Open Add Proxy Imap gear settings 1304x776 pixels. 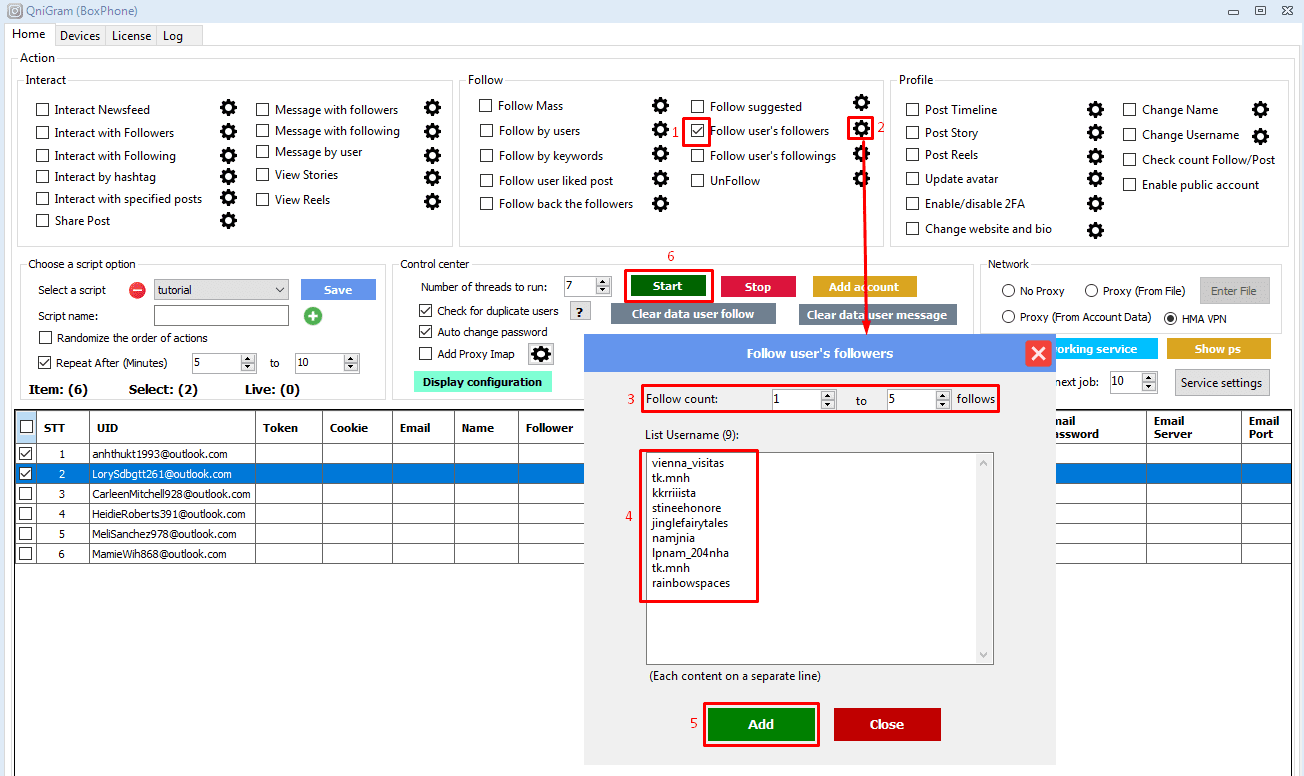[540, 354]
